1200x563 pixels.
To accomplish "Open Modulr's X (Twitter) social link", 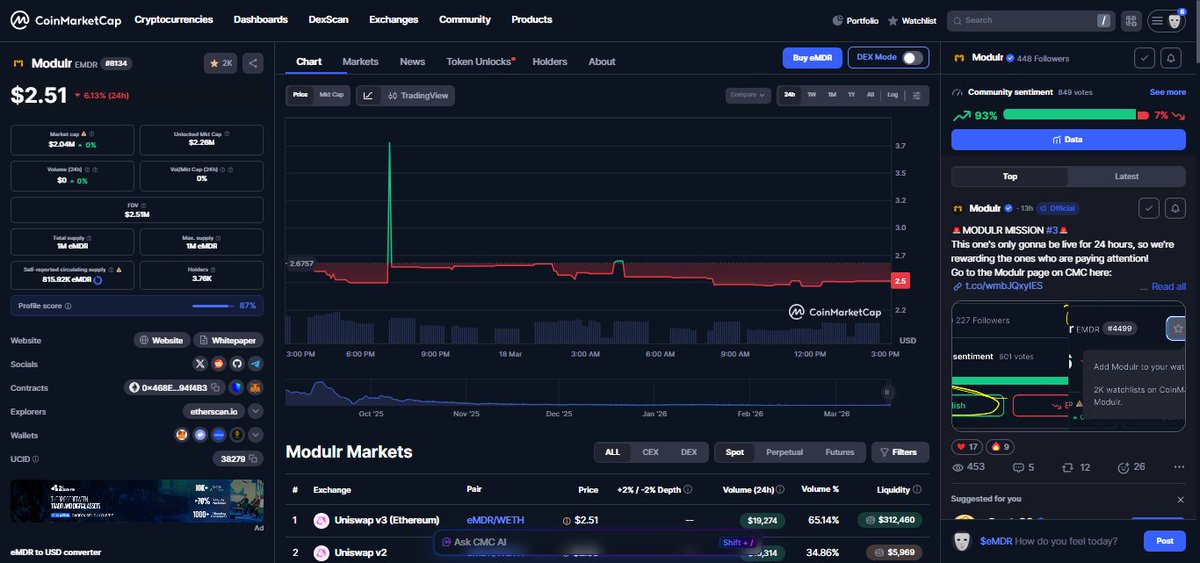I will pos(200,364).
